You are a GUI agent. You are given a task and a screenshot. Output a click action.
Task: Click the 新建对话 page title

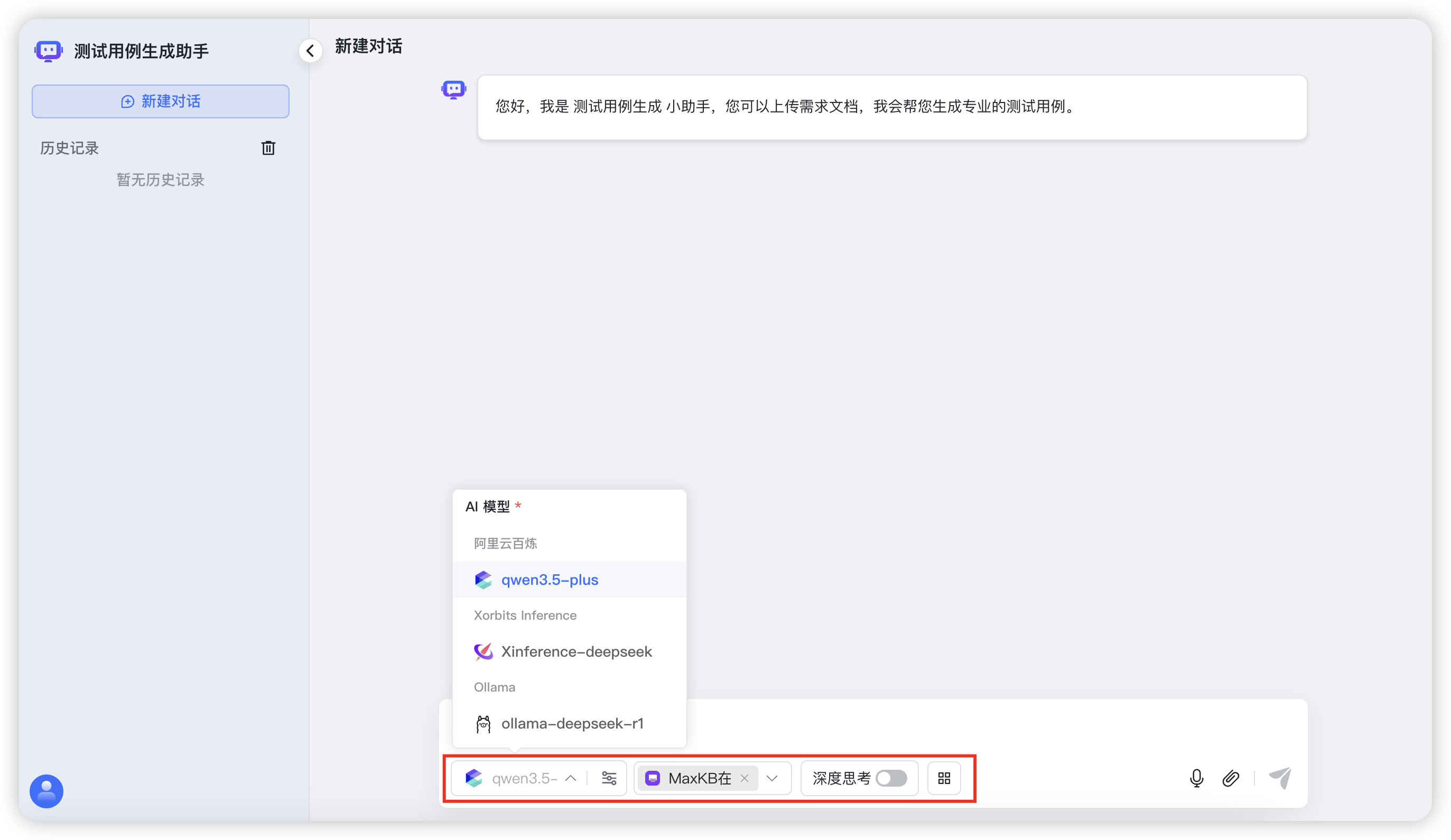[368, 46]
